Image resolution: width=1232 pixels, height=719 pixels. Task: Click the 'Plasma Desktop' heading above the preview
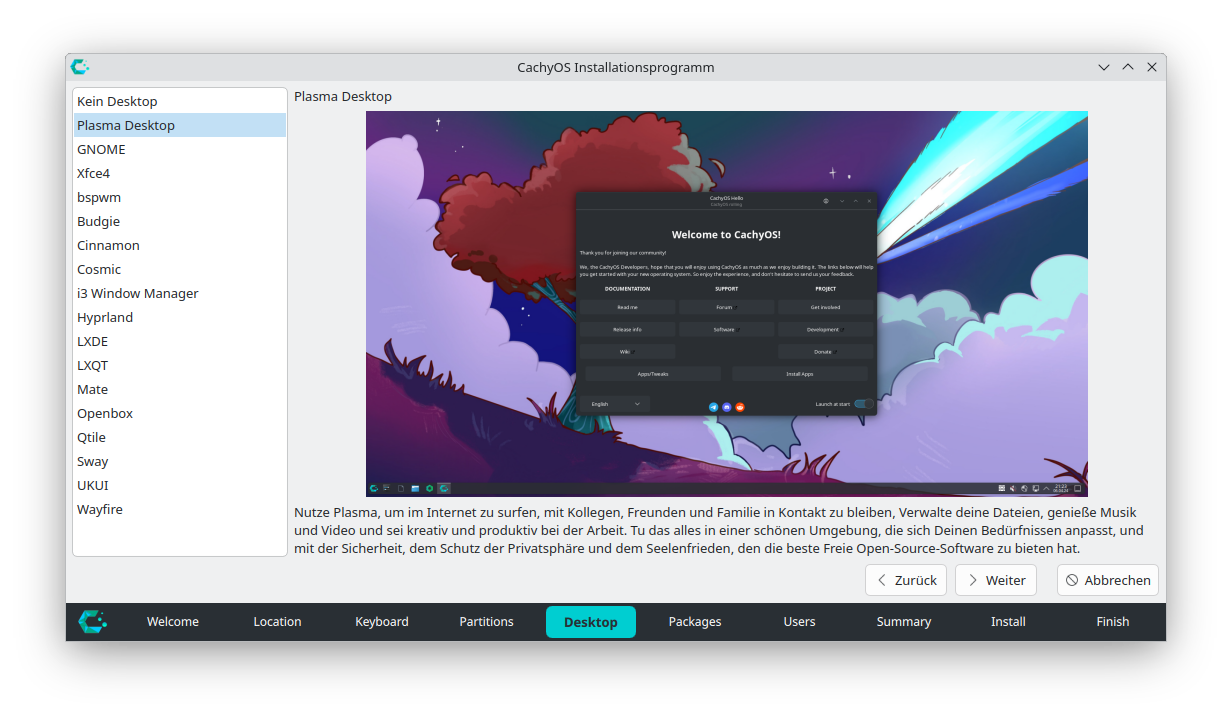tap(343, 97)
